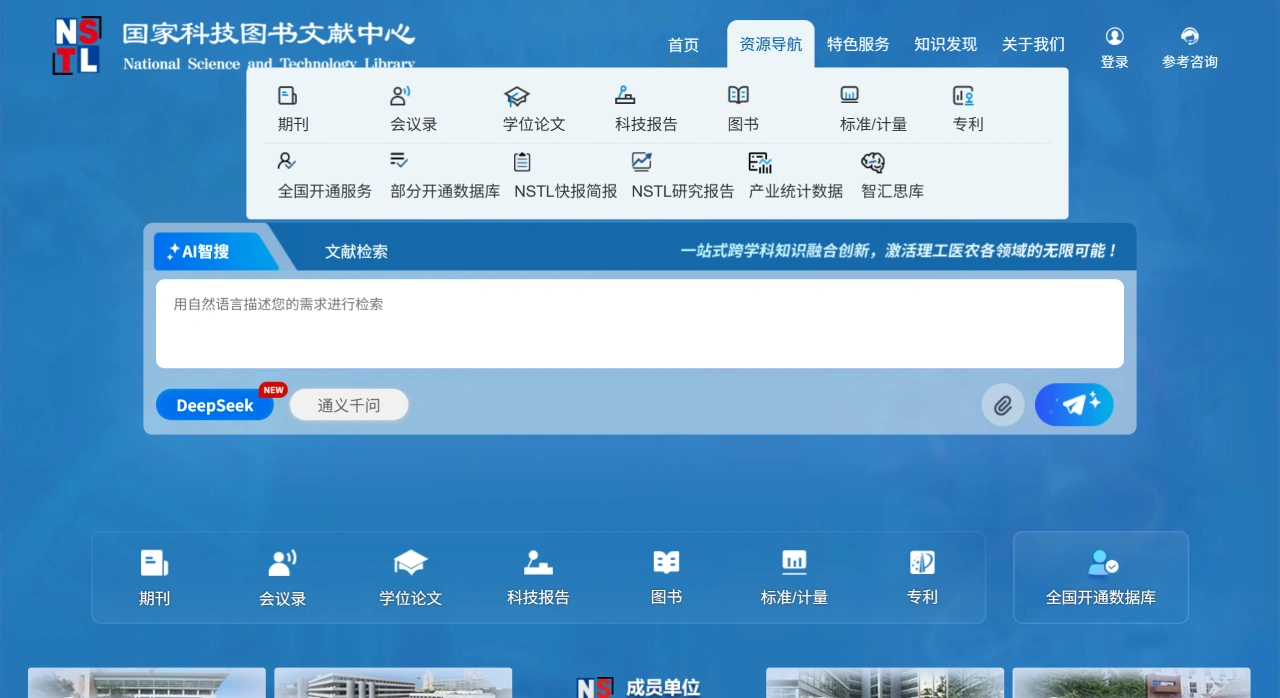Switch to the 文献检索 tab
Image resolution: width=1280 pixels, height=698 pixels.
[x=356, y=252]
